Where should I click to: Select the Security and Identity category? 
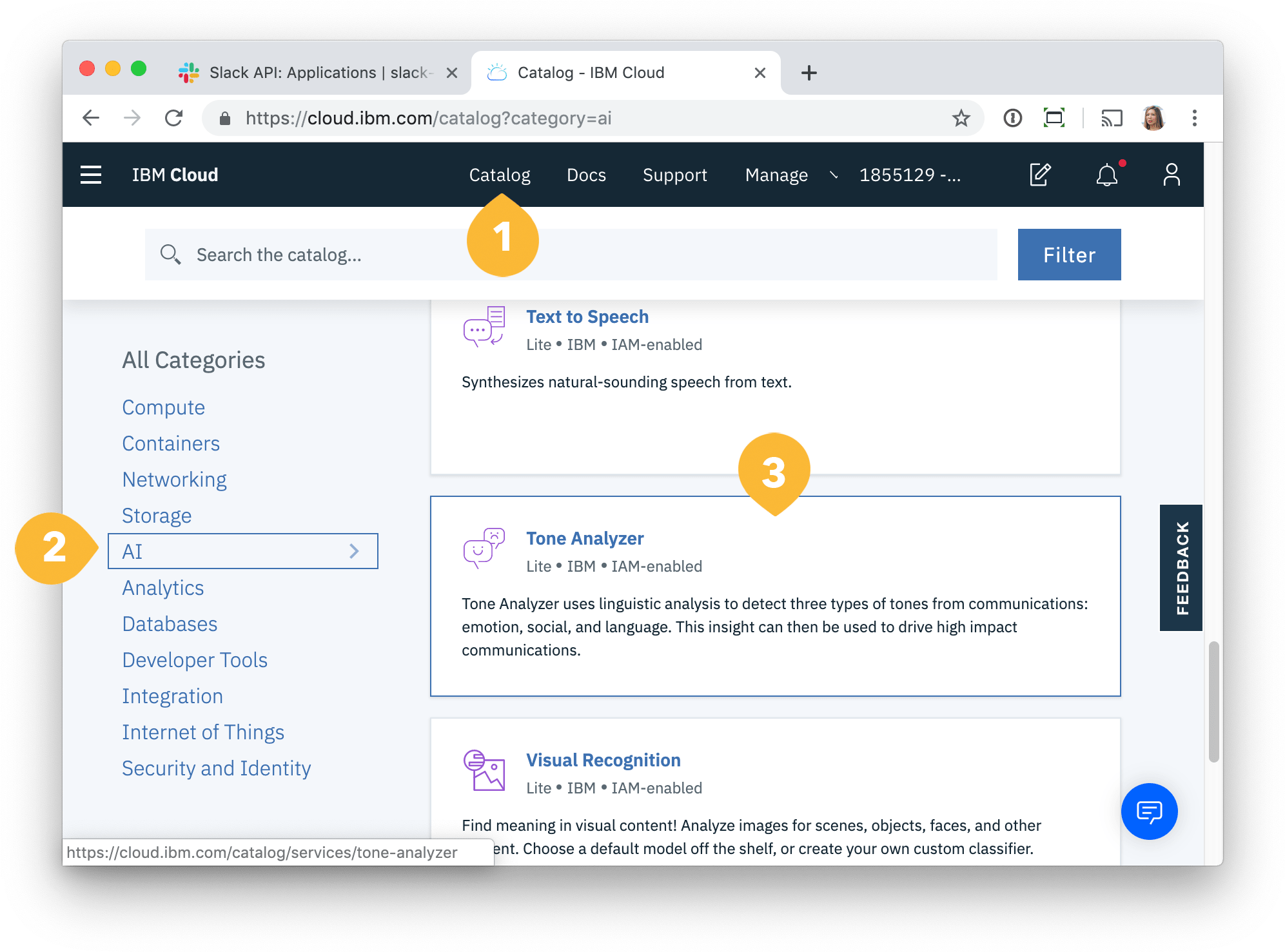216,768
